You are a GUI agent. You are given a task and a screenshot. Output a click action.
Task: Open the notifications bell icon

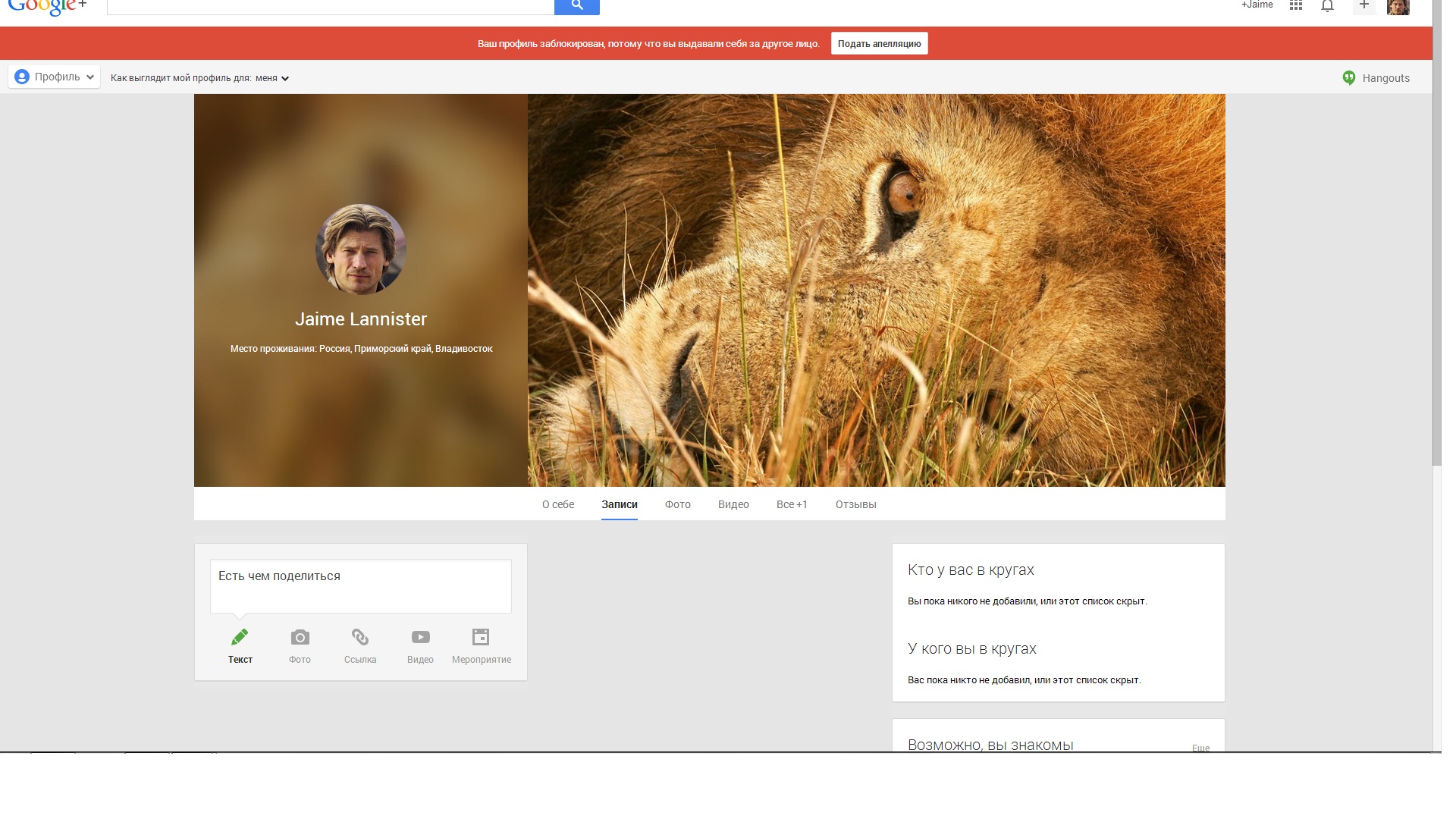(1327, 6)
